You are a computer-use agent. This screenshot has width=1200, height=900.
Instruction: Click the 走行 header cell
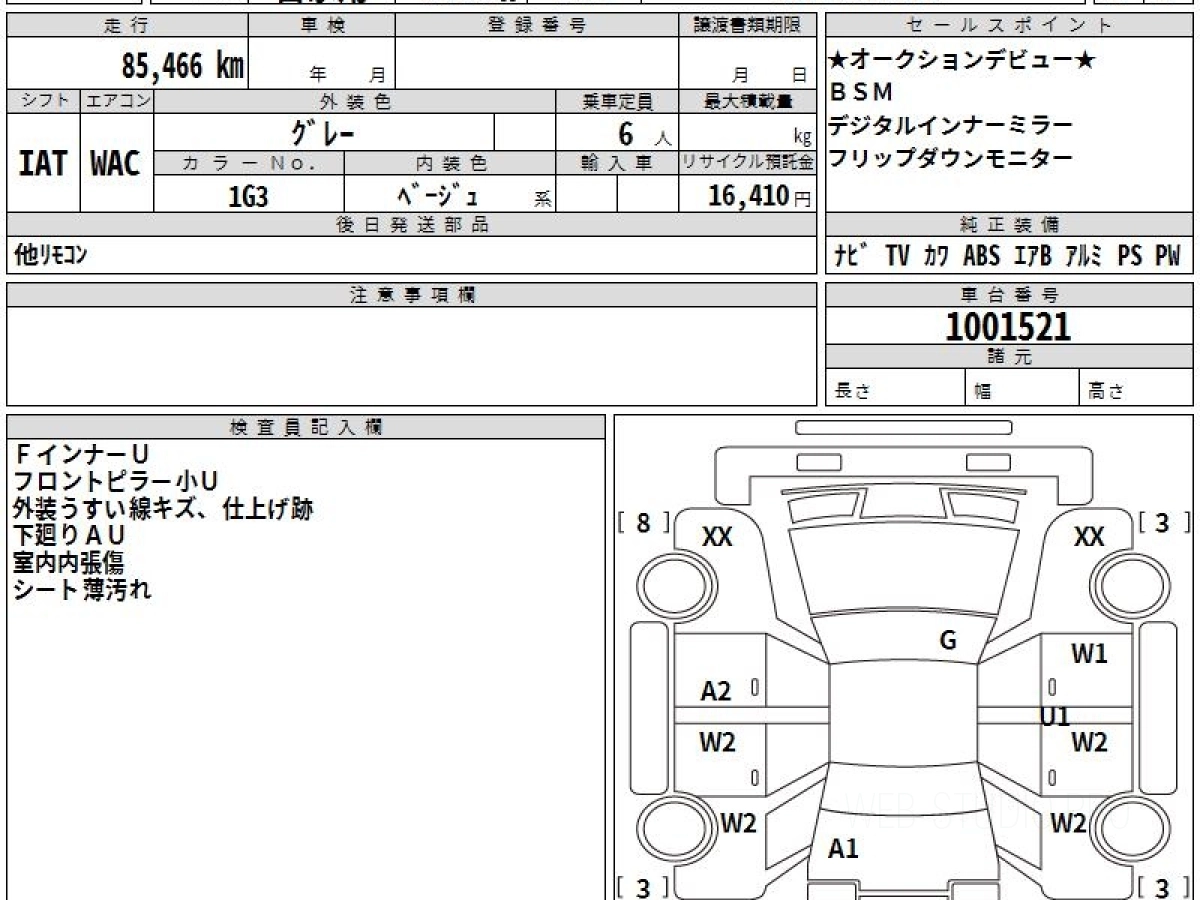127,26
